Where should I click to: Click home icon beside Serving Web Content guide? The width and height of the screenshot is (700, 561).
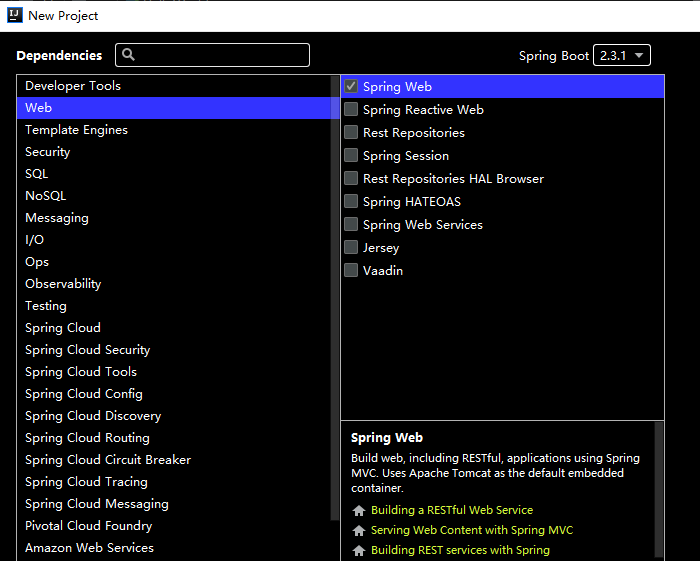[x=359, y=530]
